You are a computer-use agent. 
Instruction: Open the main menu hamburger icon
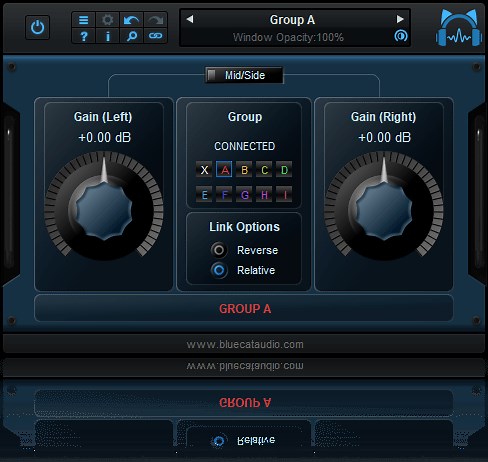[83, 20]
